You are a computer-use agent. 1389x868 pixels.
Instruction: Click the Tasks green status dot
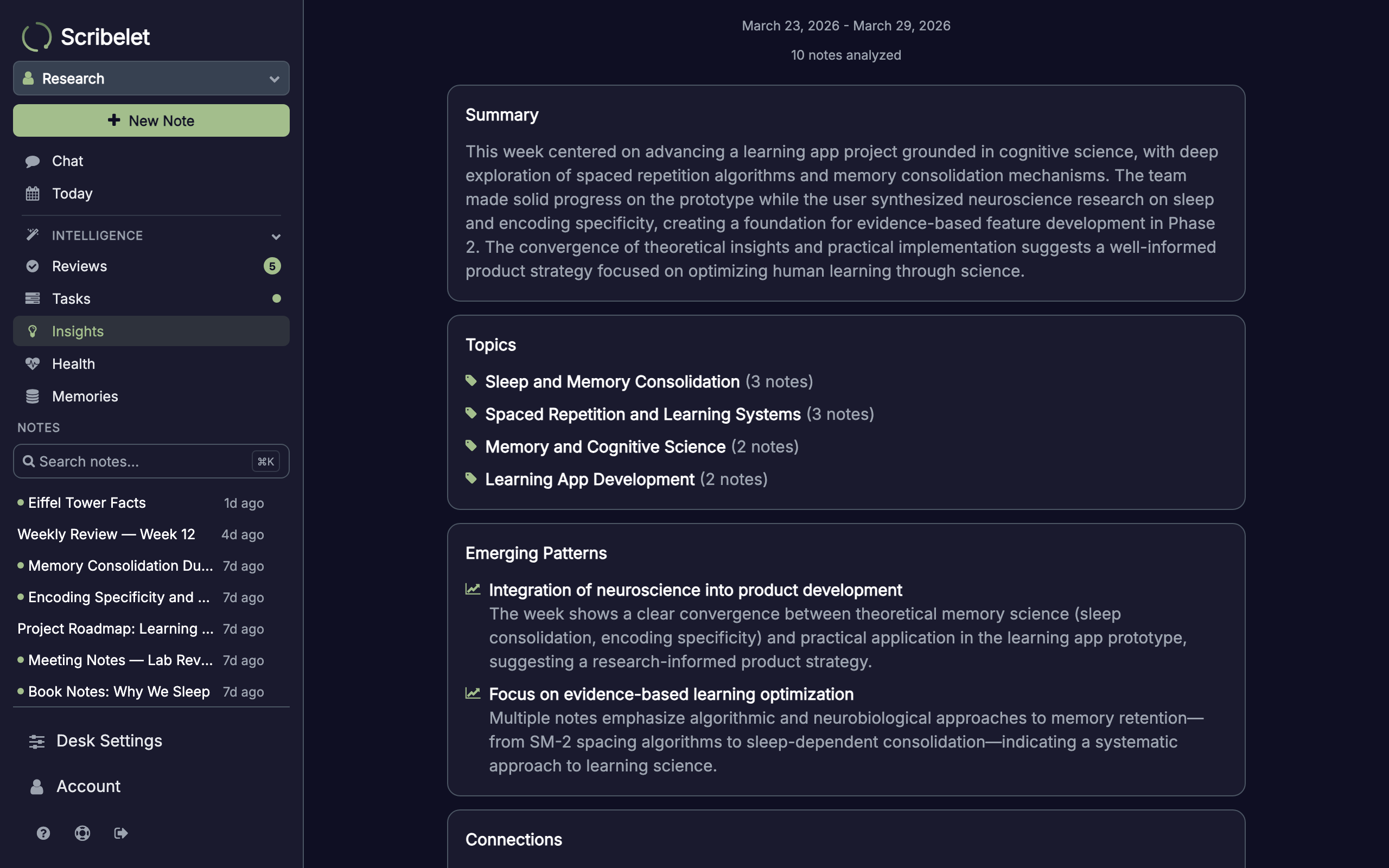(x=277, y=298)
